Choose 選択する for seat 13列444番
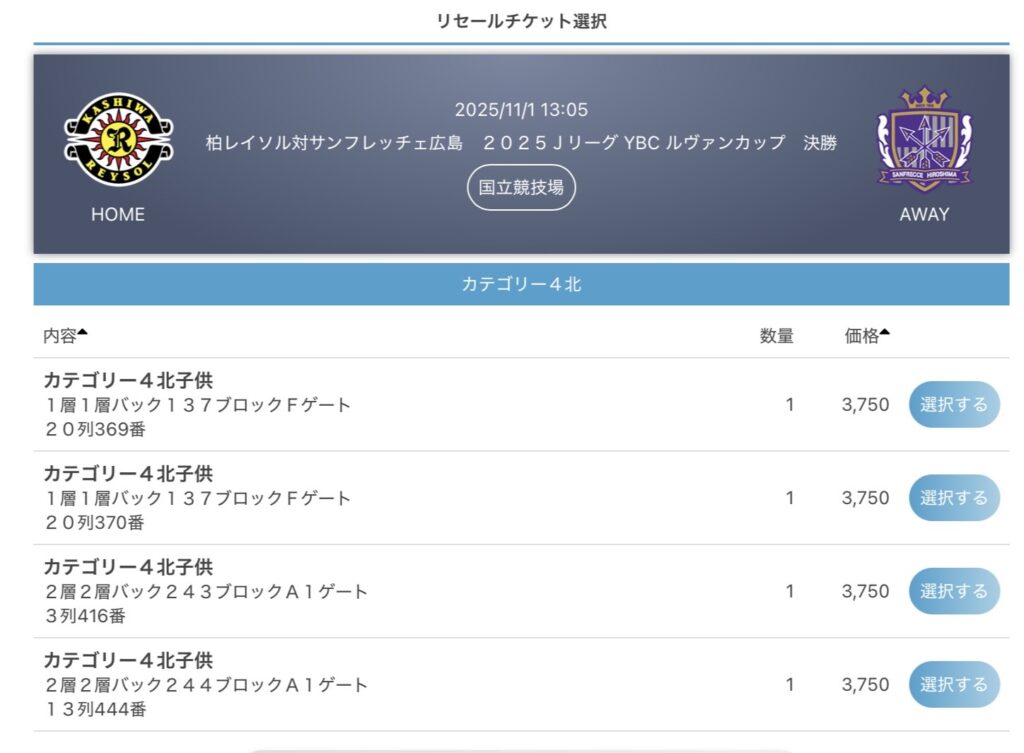The height and width of the screenshot is (753, 1024). tap(953, 685)
